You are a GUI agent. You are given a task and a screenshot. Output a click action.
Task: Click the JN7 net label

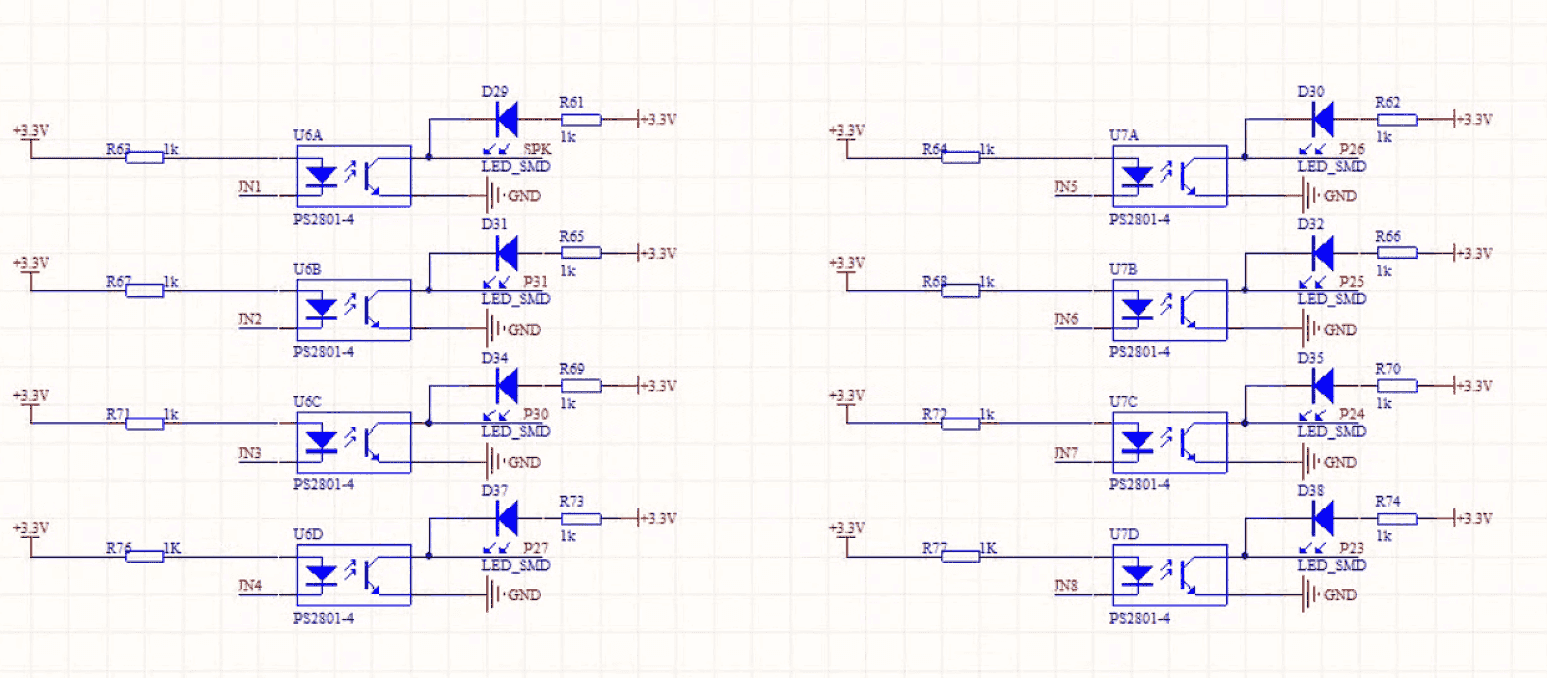(1066, 454)
